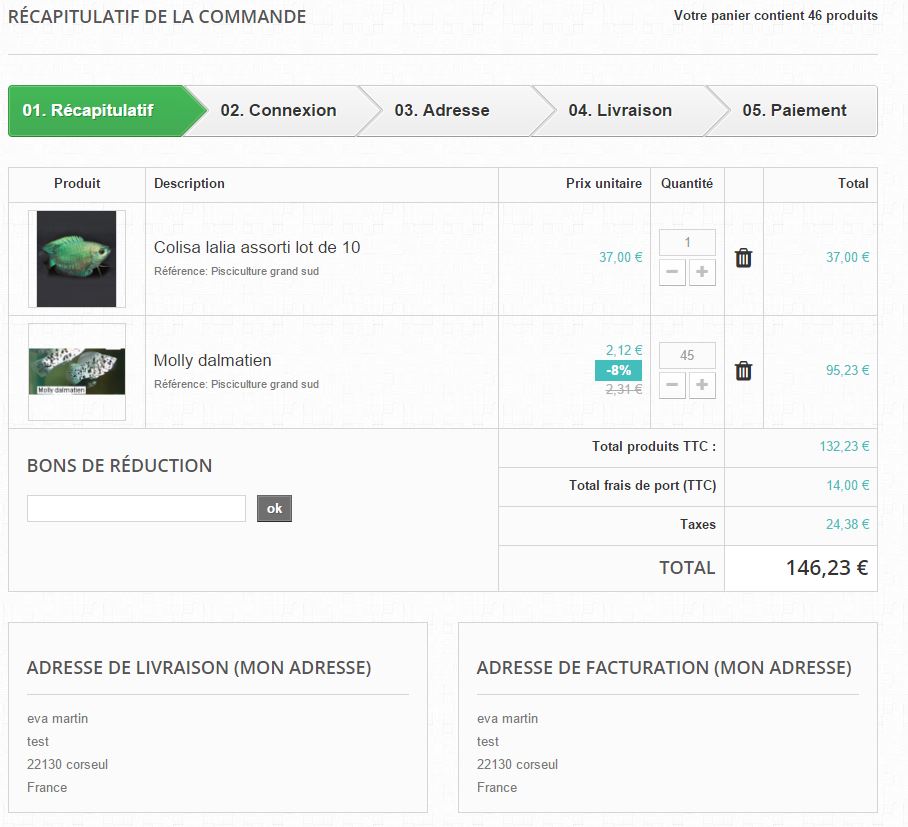Open Colisa lalia assorti lot de 10 link
This screenshot has height=827, width=908.
click(257, 248)
